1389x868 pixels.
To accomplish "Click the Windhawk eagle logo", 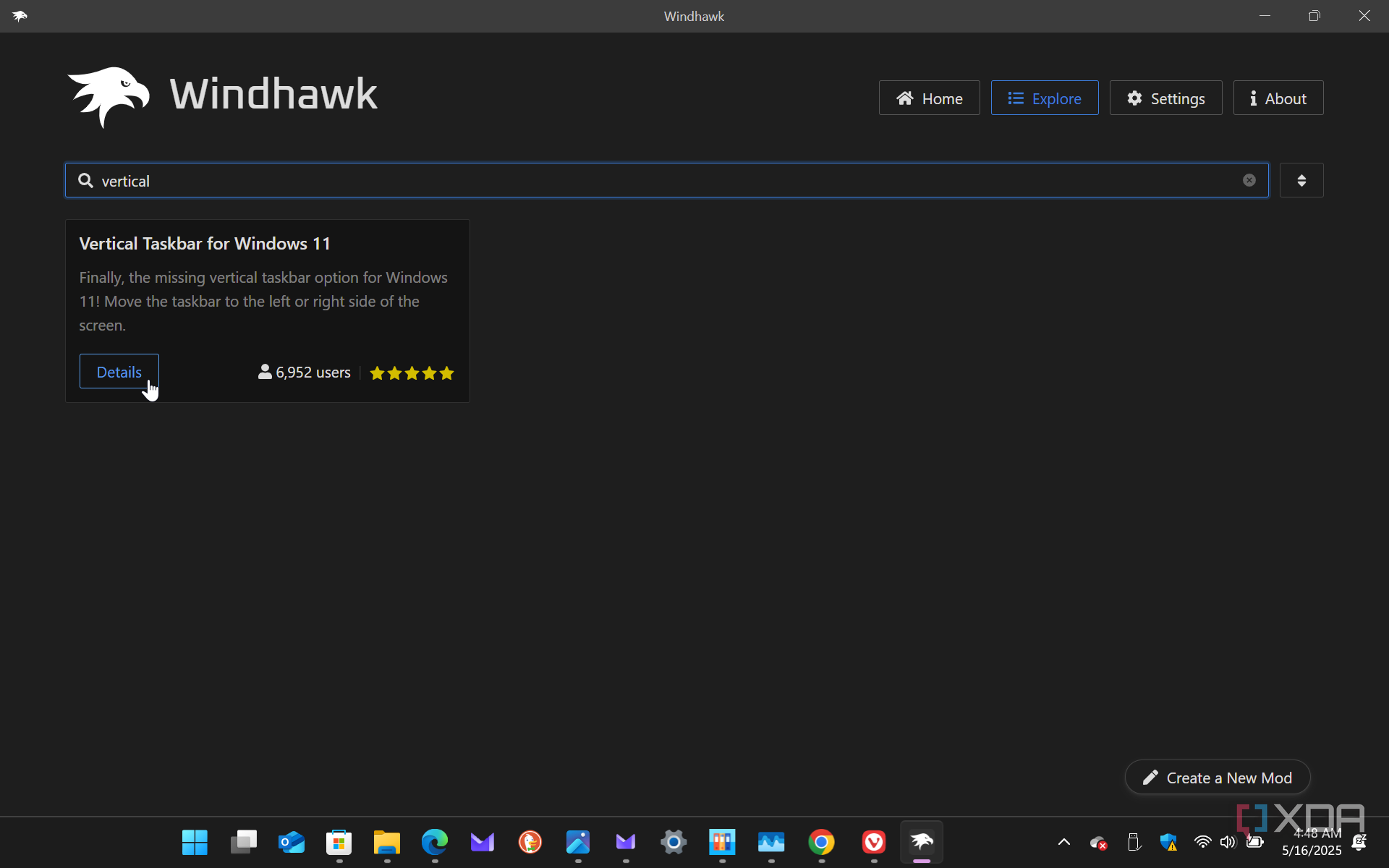I will tap(109, 96).
